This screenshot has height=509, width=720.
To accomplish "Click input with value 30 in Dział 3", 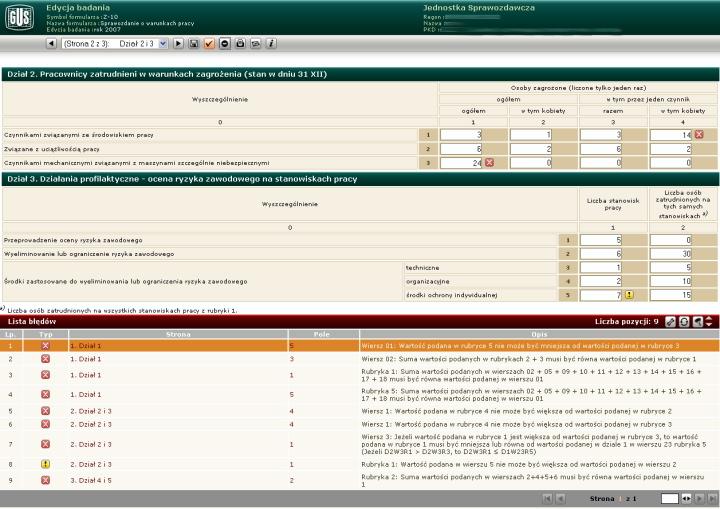I will pyautogui.click(x=671, y=254).
